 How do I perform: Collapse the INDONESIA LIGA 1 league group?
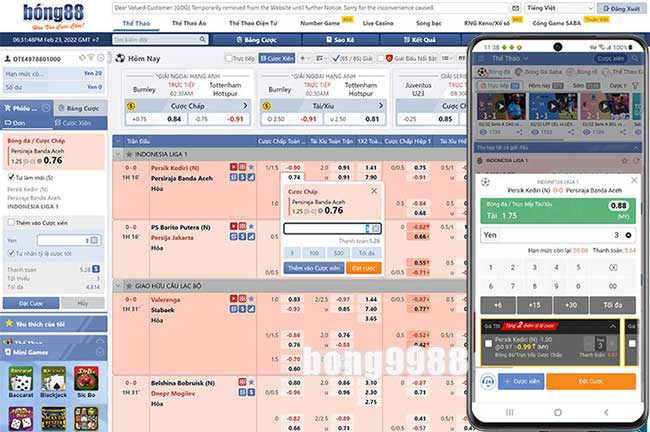click(118, 154)
